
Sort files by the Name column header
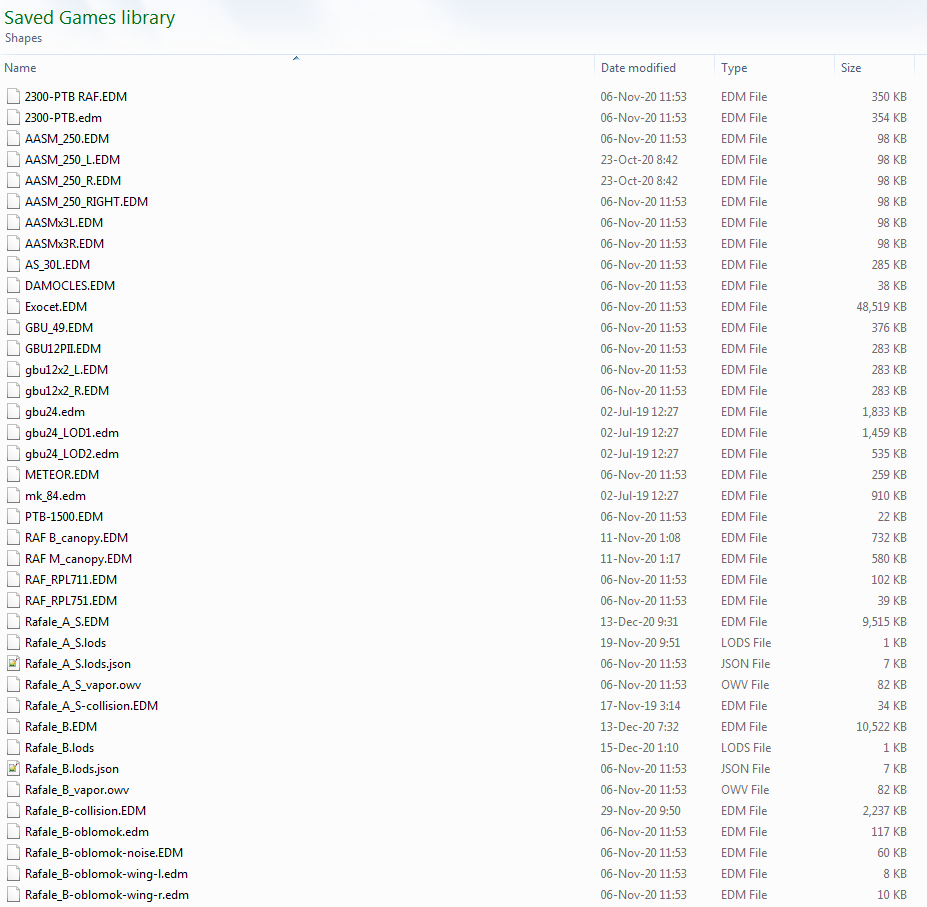(20, 68)
